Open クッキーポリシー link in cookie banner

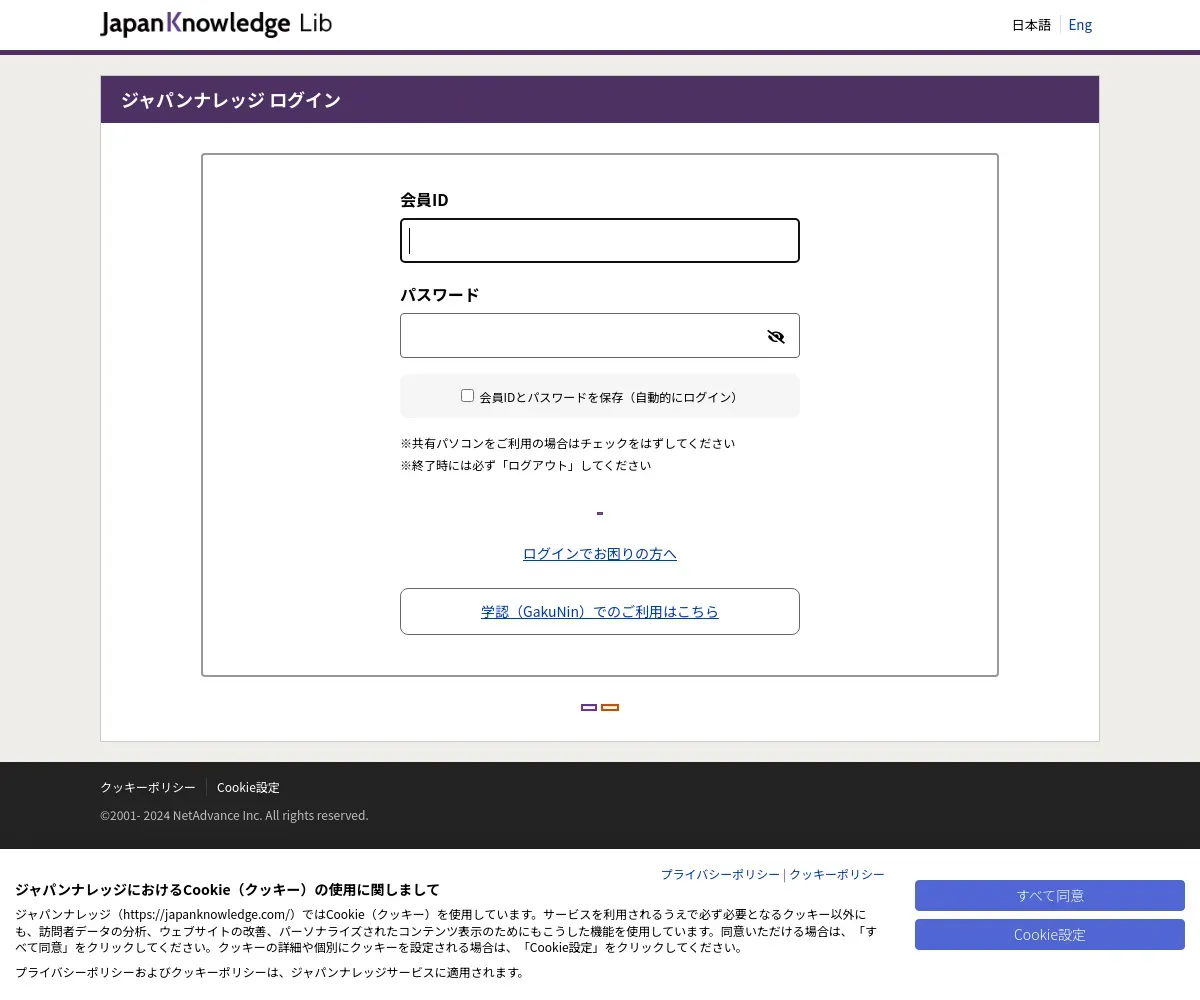837,874
